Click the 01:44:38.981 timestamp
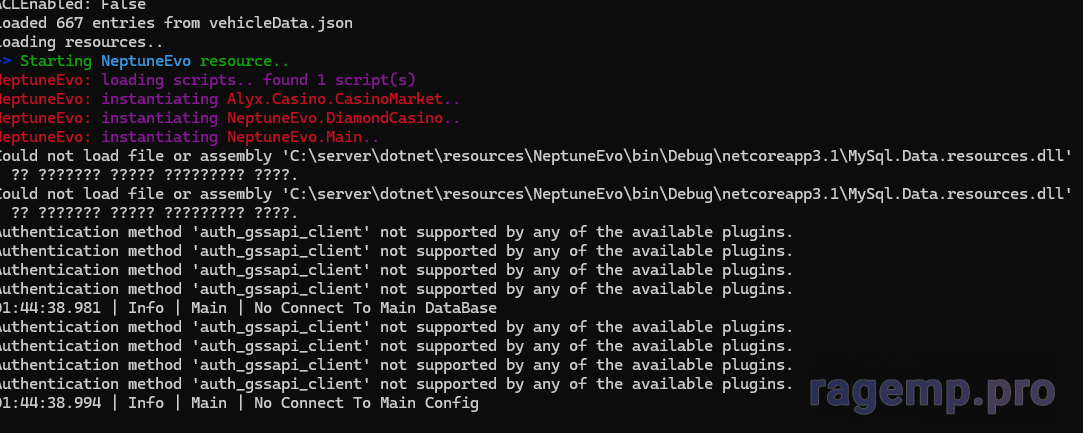The width and height of the screenshot is (1083, 433). (x=50, y=308)
